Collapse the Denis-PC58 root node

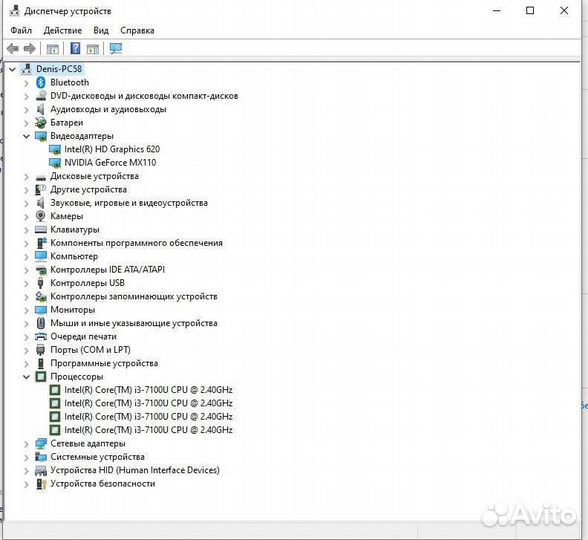pyautogui.click(x=12, y=69)
